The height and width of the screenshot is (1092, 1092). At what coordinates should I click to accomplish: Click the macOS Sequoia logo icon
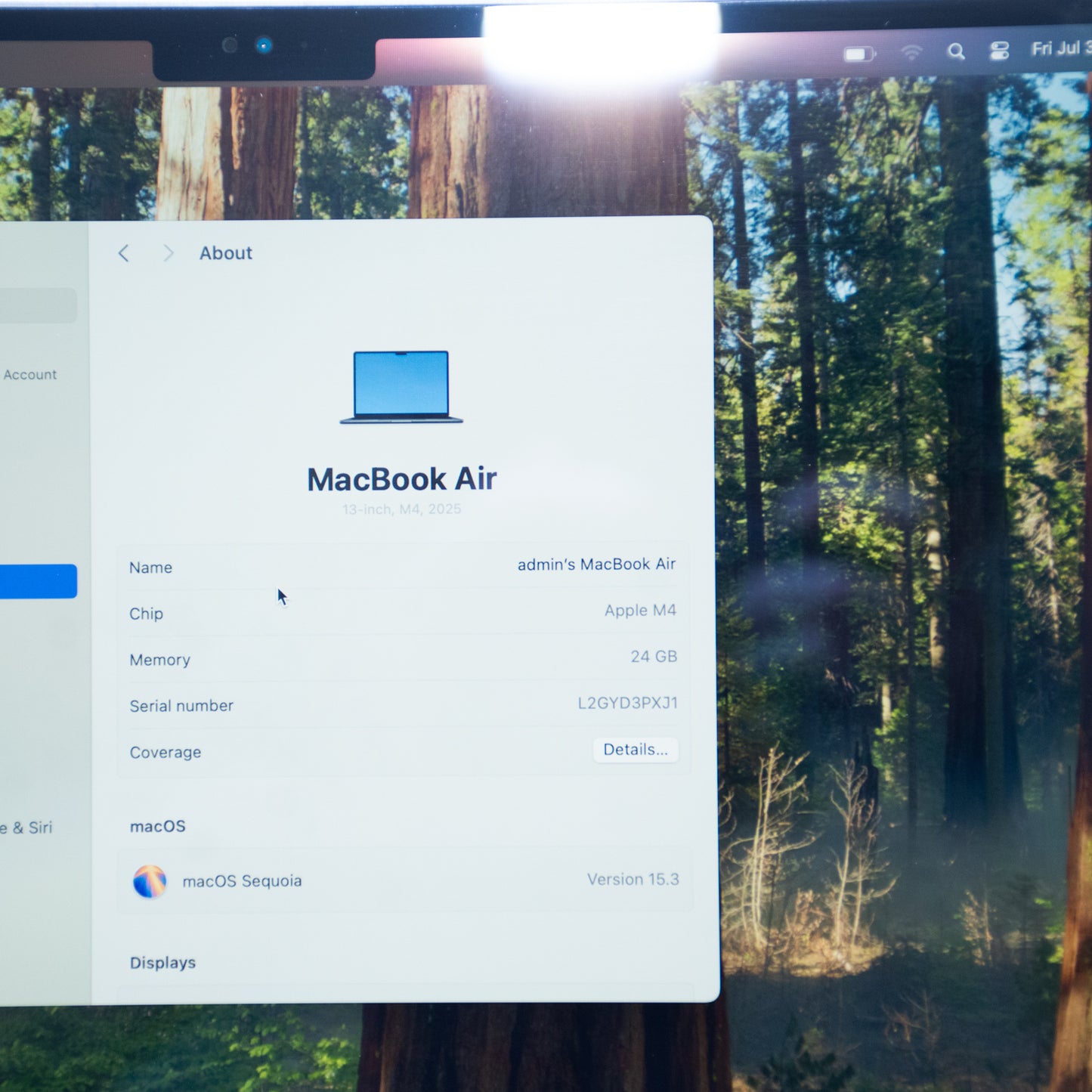point(150,881)
